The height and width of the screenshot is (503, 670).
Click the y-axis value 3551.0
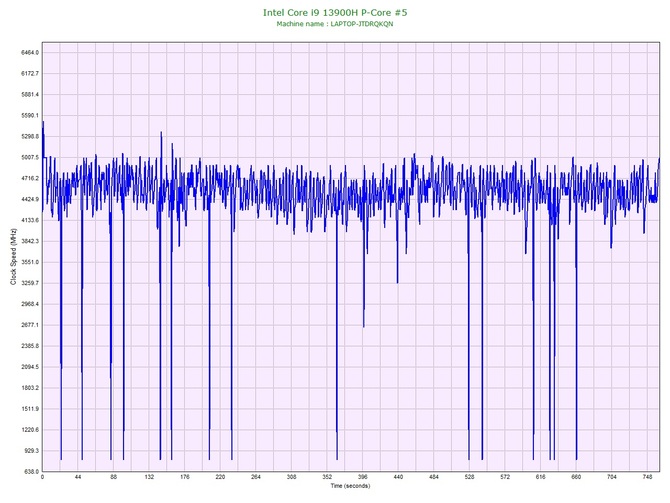tap(30, 262)
